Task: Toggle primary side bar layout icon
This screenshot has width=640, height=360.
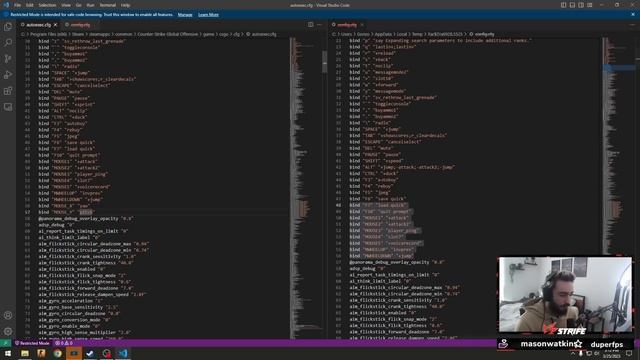Action: click(563, 5)
